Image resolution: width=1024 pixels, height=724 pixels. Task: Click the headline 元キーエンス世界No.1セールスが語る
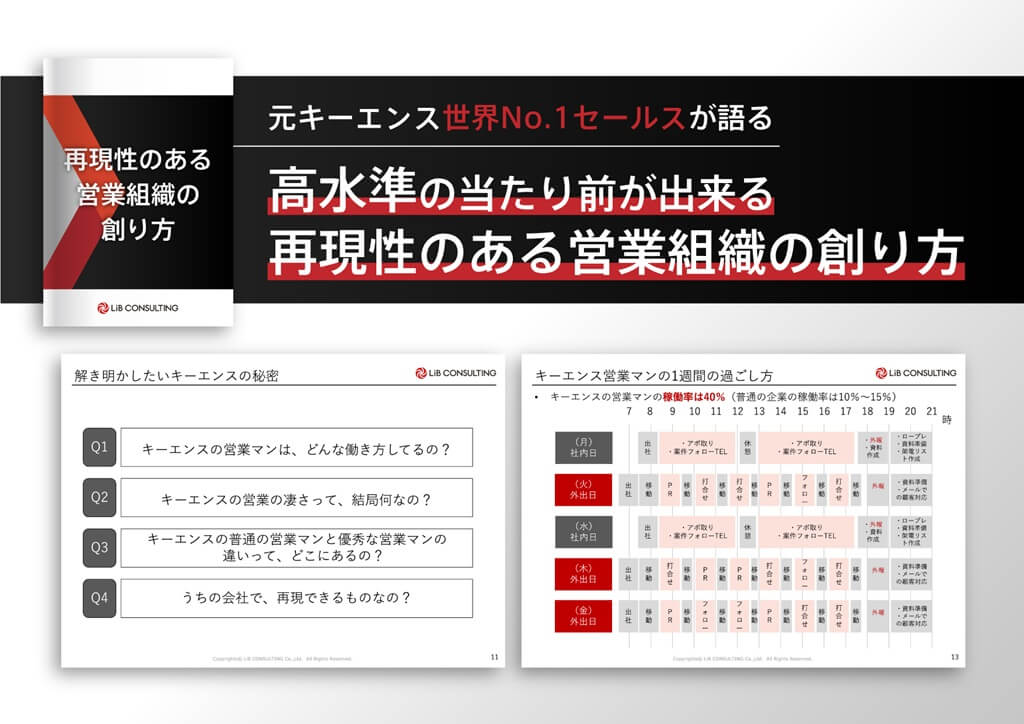click(x=520, y=118)
